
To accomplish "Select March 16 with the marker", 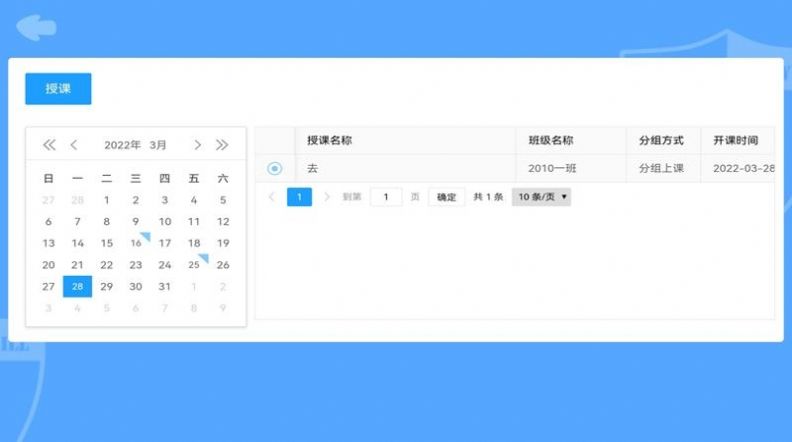I will coord(136,243).
